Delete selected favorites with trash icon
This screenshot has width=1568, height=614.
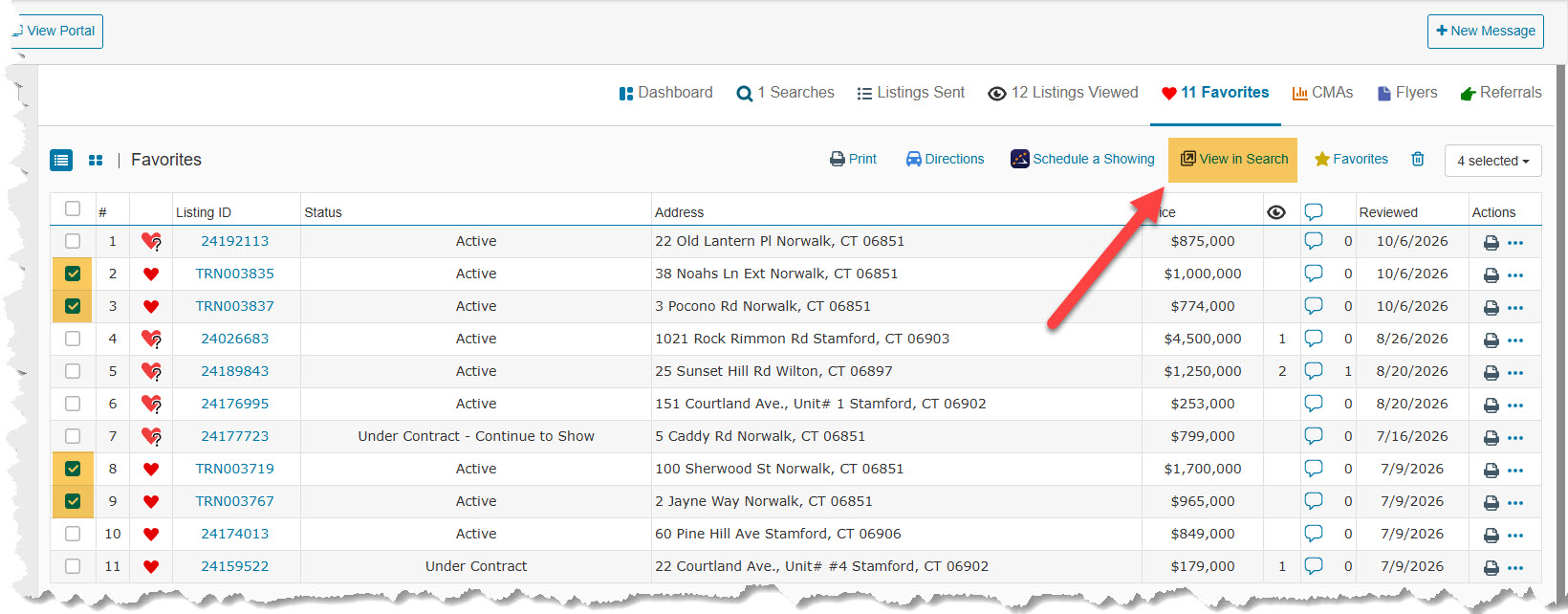(x=1418, y=159)
